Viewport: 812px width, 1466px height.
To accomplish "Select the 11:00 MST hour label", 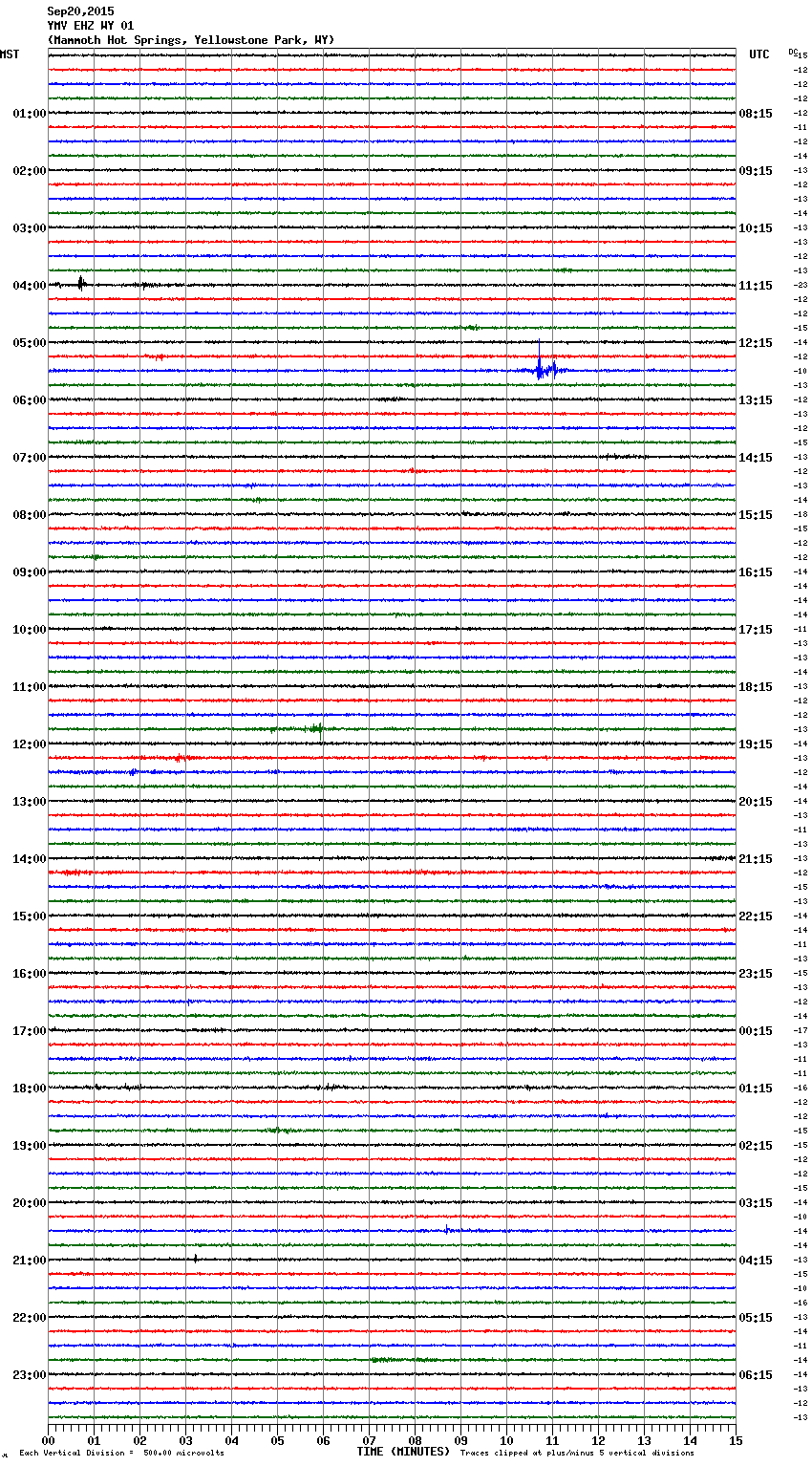I will 30,687.
